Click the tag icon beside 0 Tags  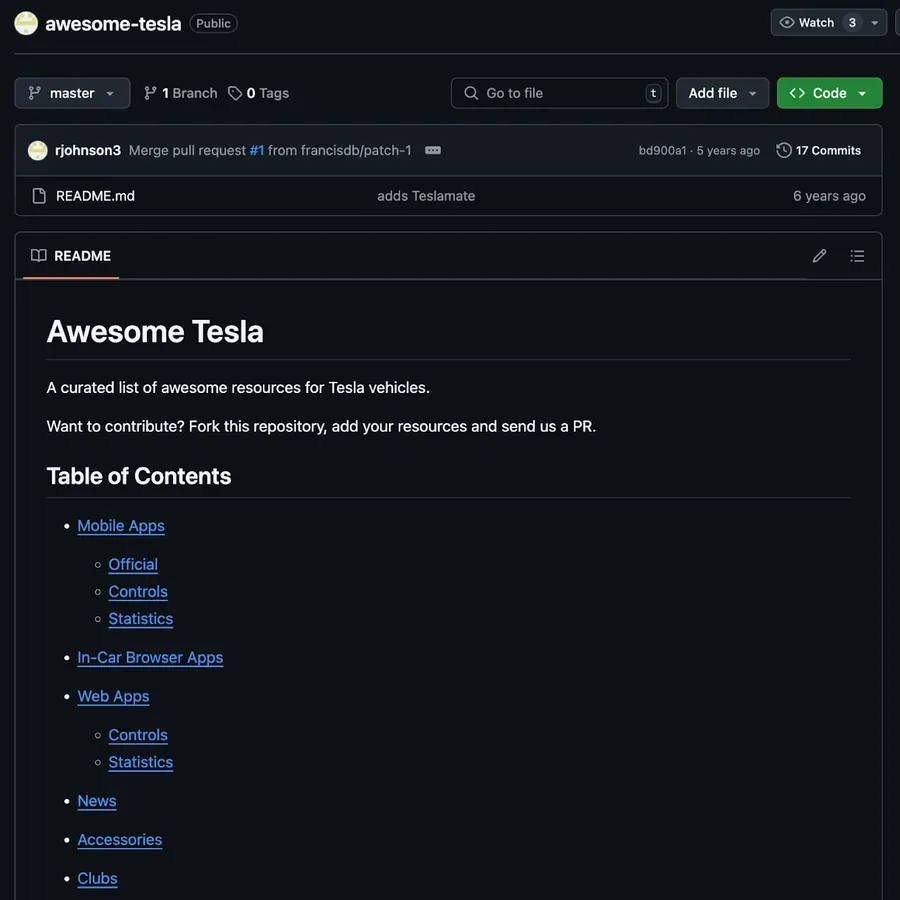pyautogui.click(x=235, y=93)
